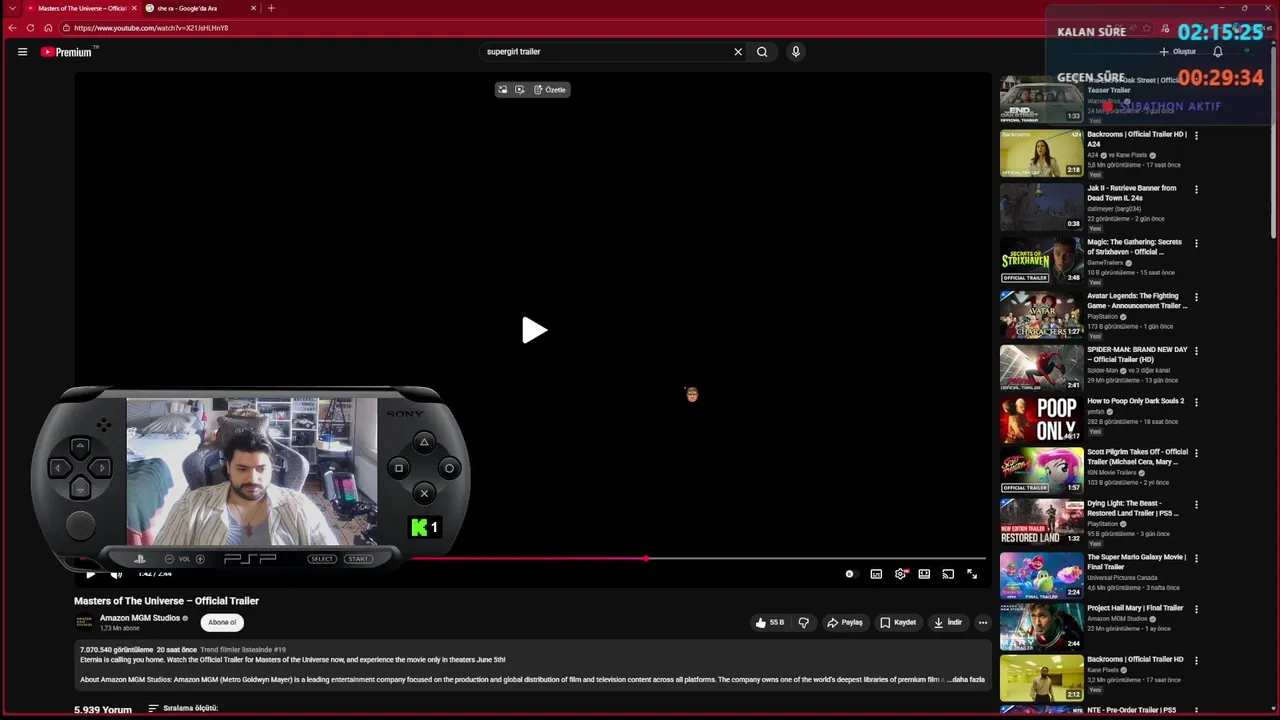Open options for Avatar Legends video
The width and height of the screenshot is (1280, 720).
coord(1196,298)
